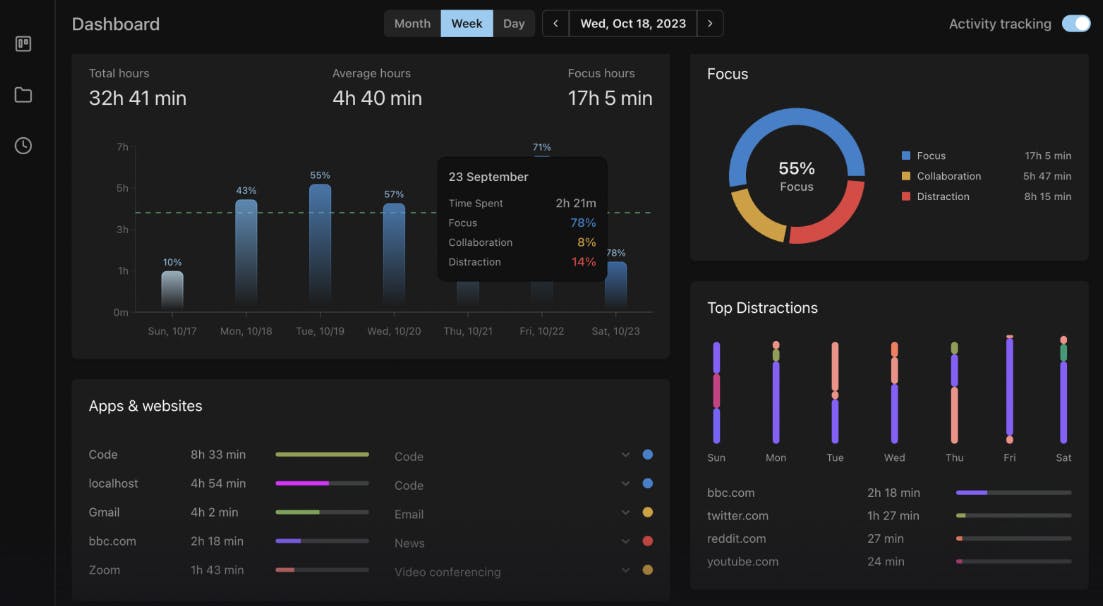
Task: Click reddit.com in Top Distractions list
Action: click(737, 538)
